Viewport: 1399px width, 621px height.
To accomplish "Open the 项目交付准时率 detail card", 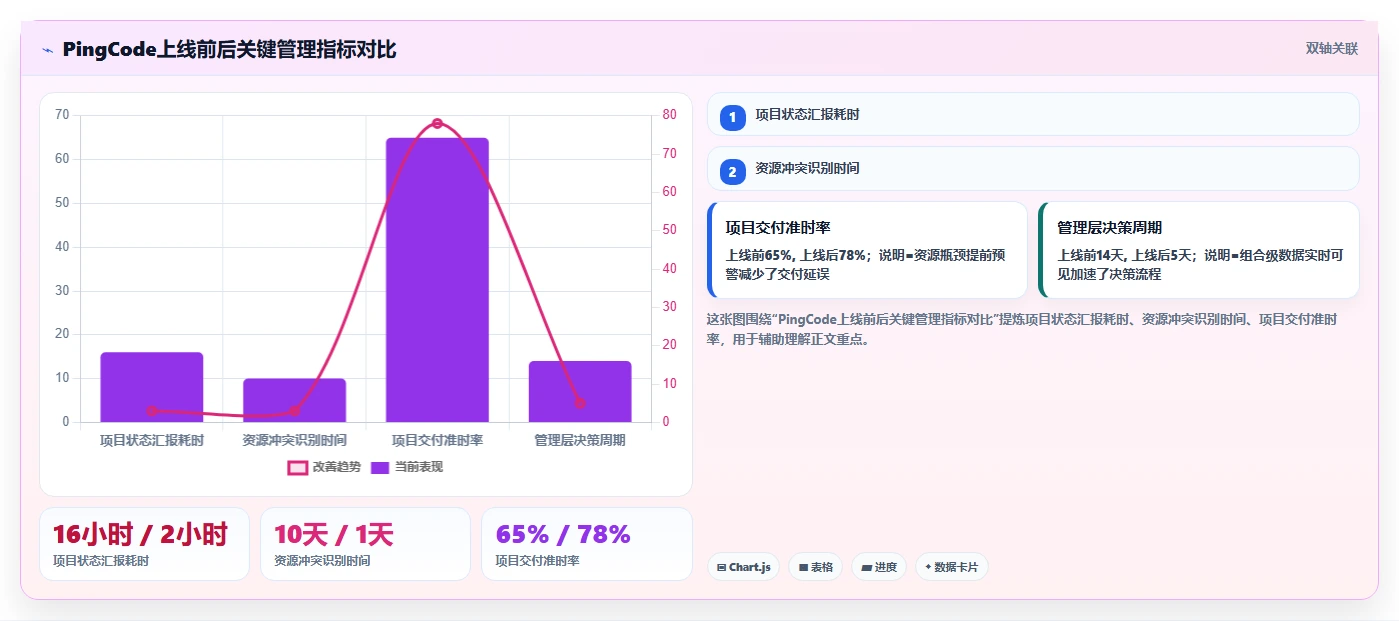I will (867, 250).
